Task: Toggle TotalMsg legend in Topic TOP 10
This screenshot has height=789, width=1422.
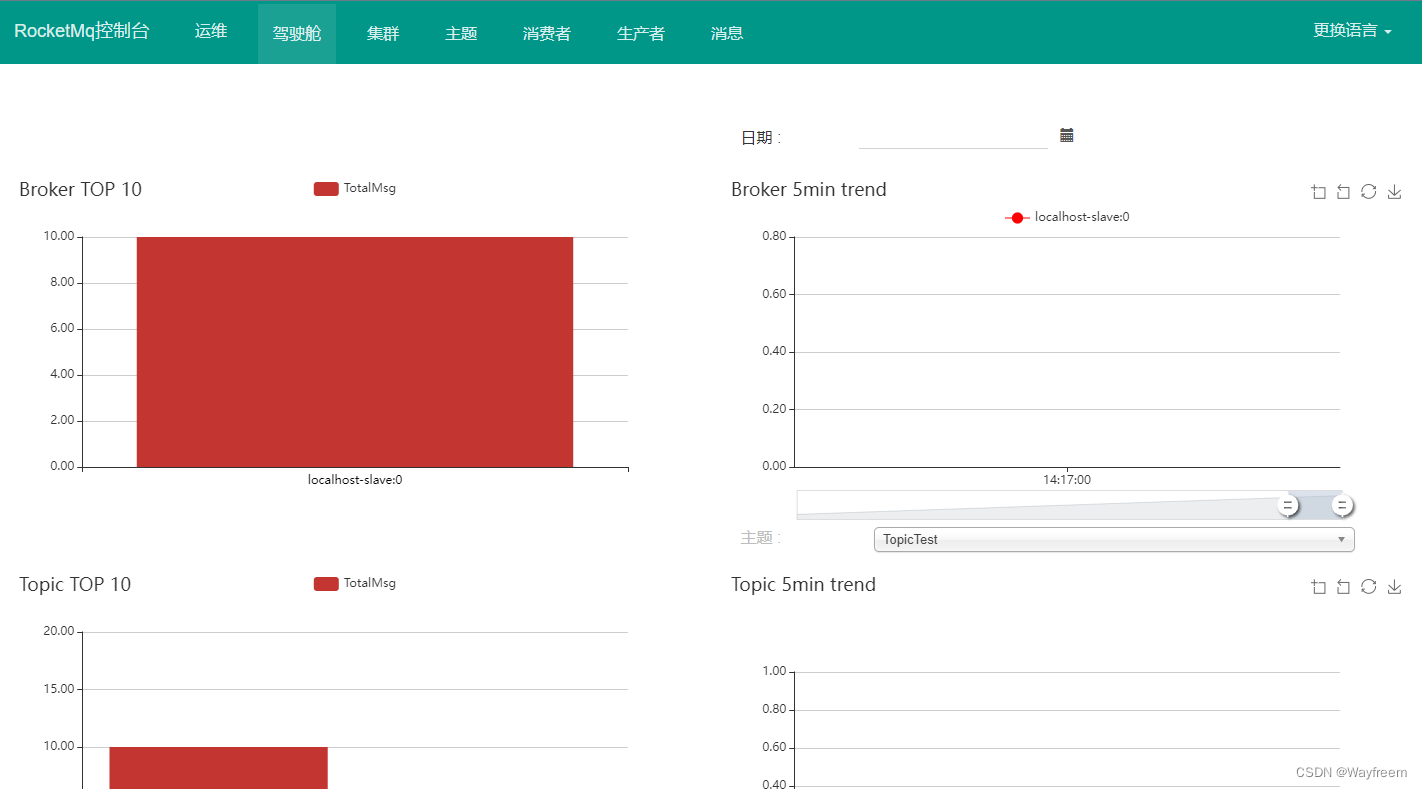Action: (x=355, y=583)
